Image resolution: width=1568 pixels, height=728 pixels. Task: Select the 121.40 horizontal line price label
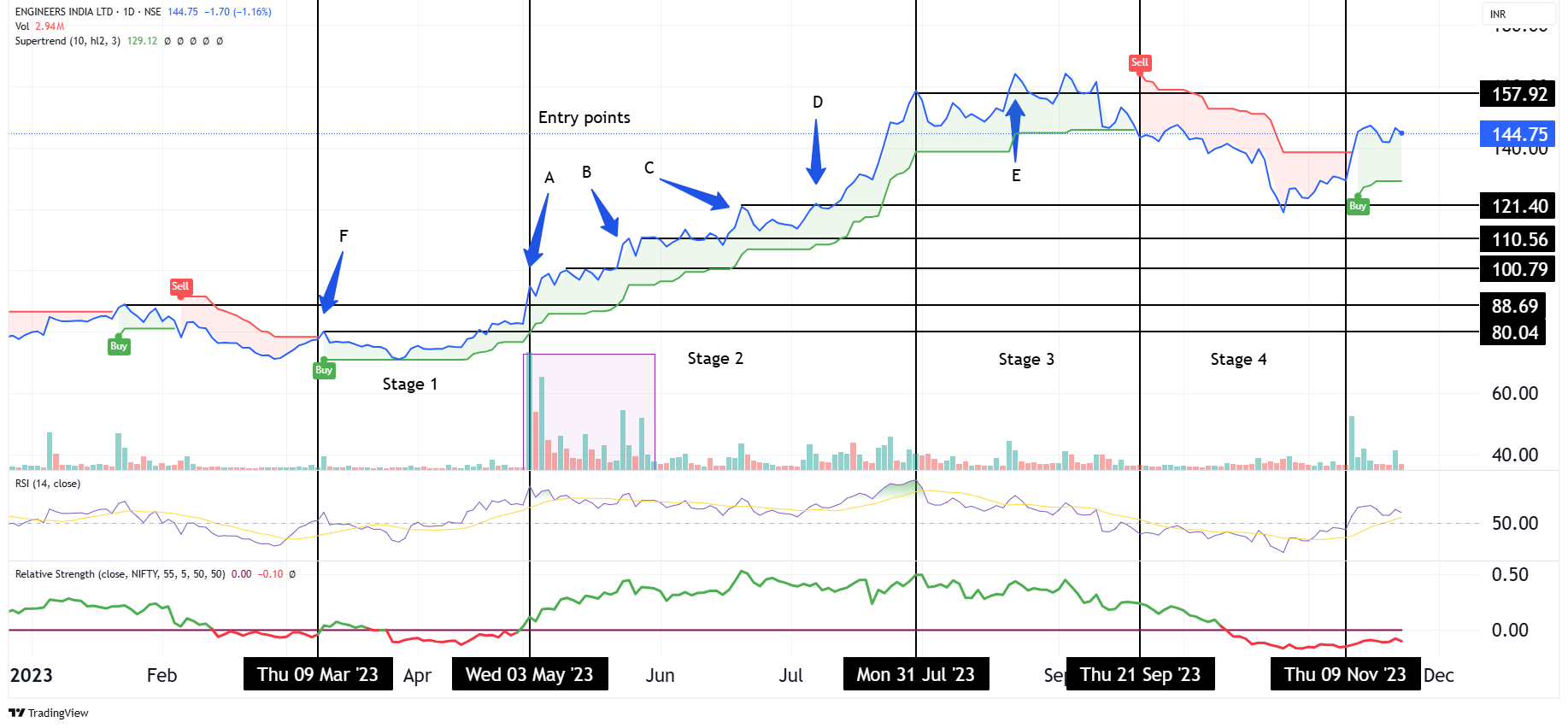pyautogui.click(x=1518, y=206)
